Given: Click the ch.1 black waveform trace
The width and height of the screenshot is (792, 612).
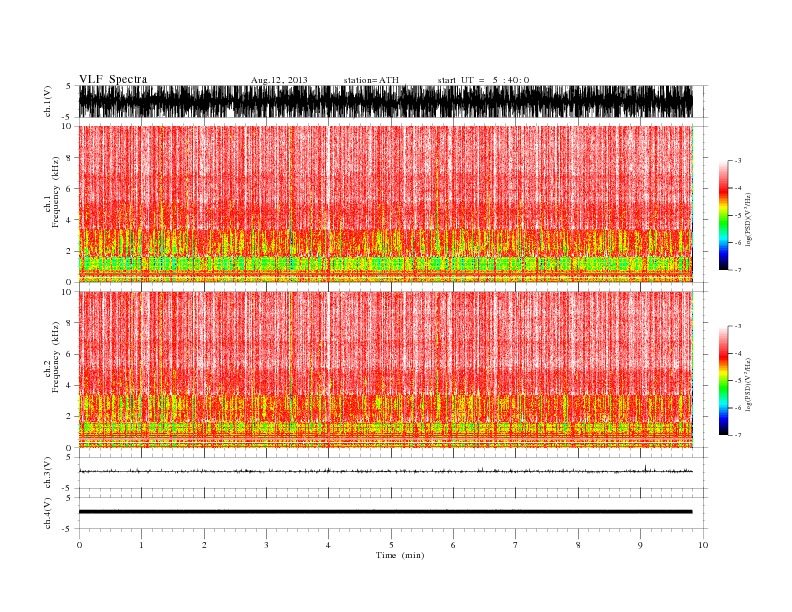Looking at the screenshot, I should (386, 101).
